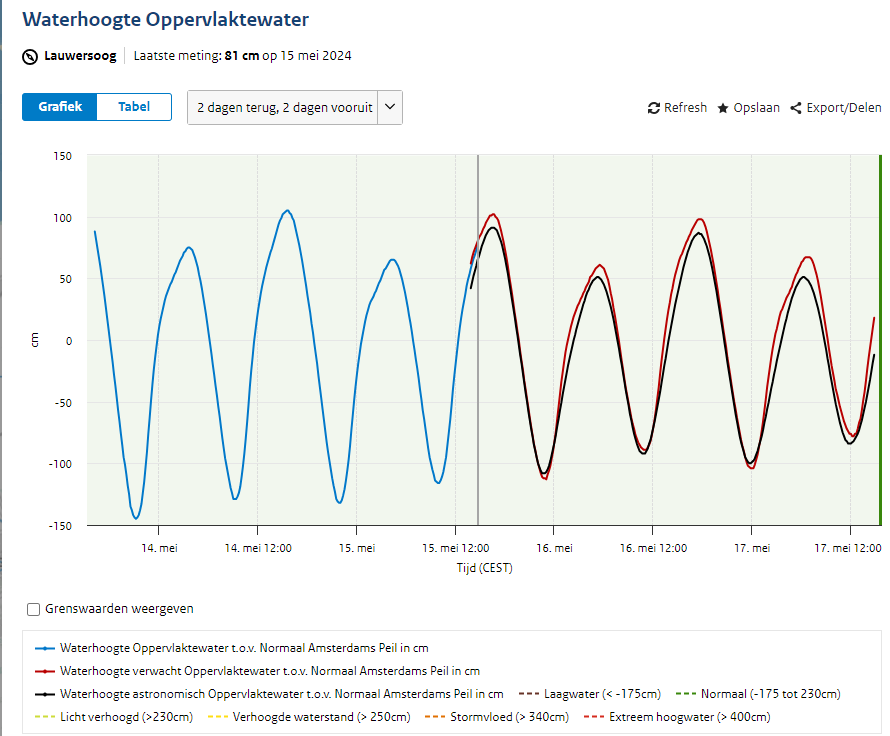
Task: Click the Export/Delen share icon
Action: pos(796,108)
